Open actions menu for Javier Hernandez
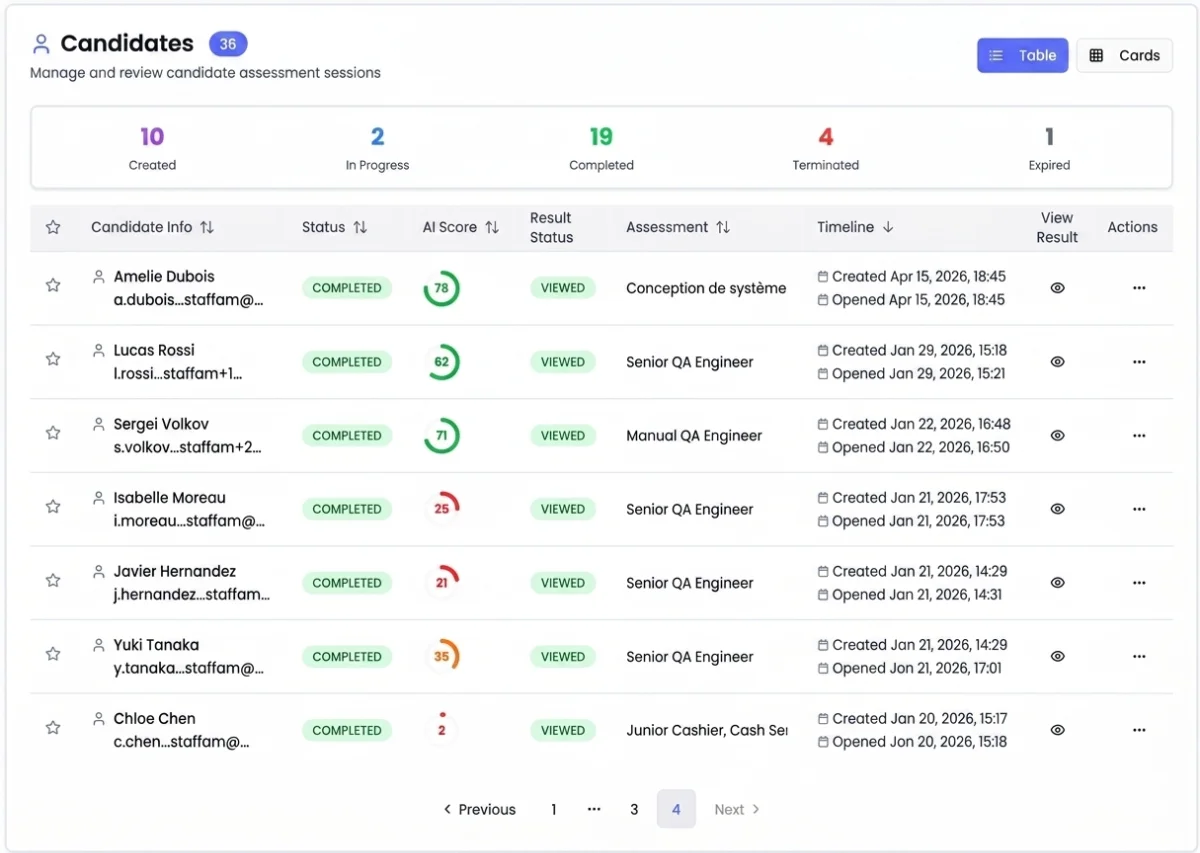 click(1139, 583)
